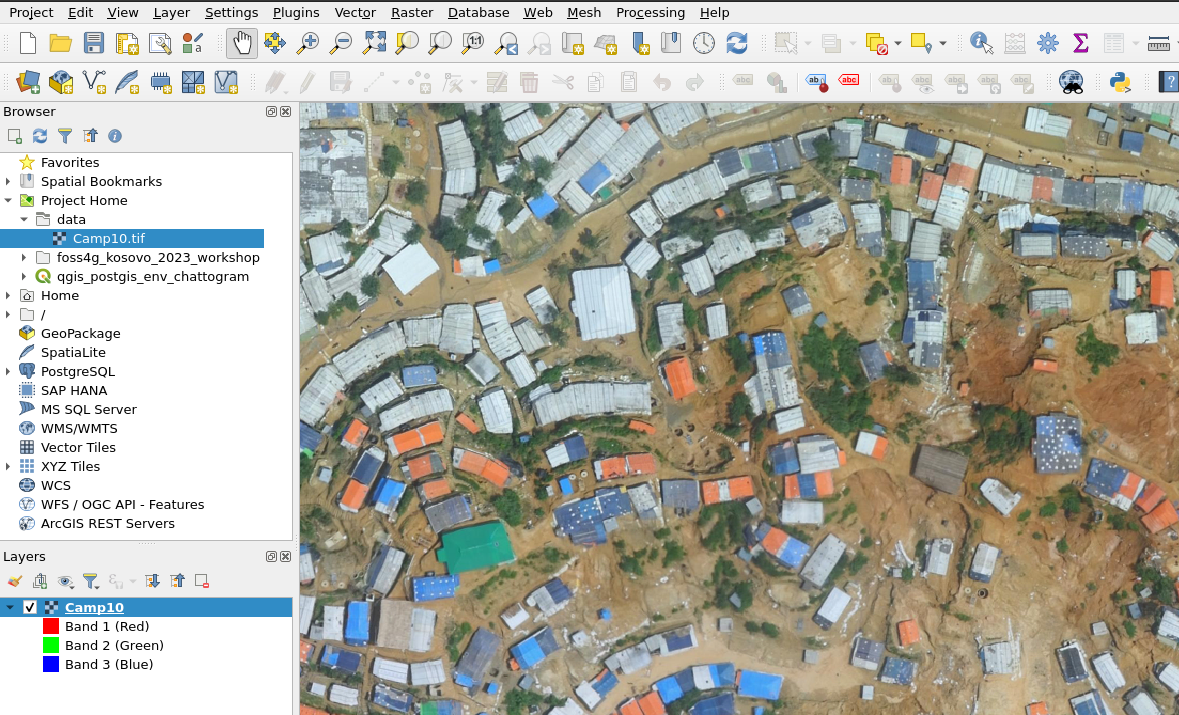This screenshot has width=1179, height=715.
Task: Click the New Mesh Layer icon
Action: pyautogui.click(x=193, y=81)
